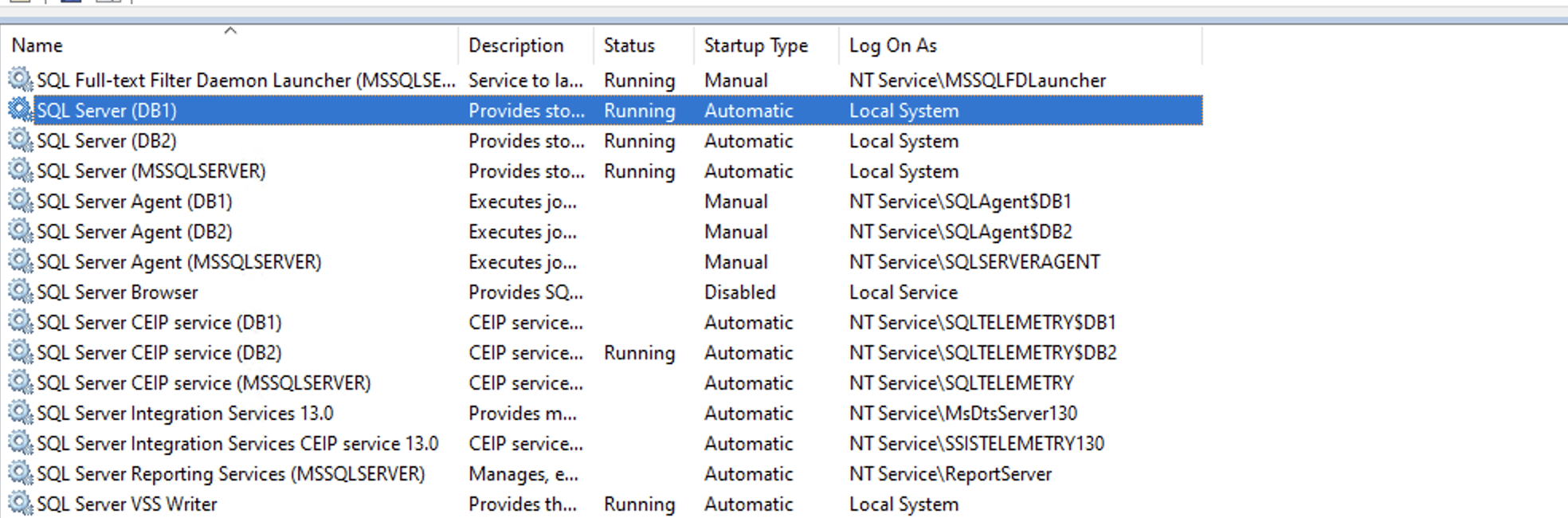This screenshot has width=1568, height=518.
Task: Sort by the Status column header
Action: 629,45
